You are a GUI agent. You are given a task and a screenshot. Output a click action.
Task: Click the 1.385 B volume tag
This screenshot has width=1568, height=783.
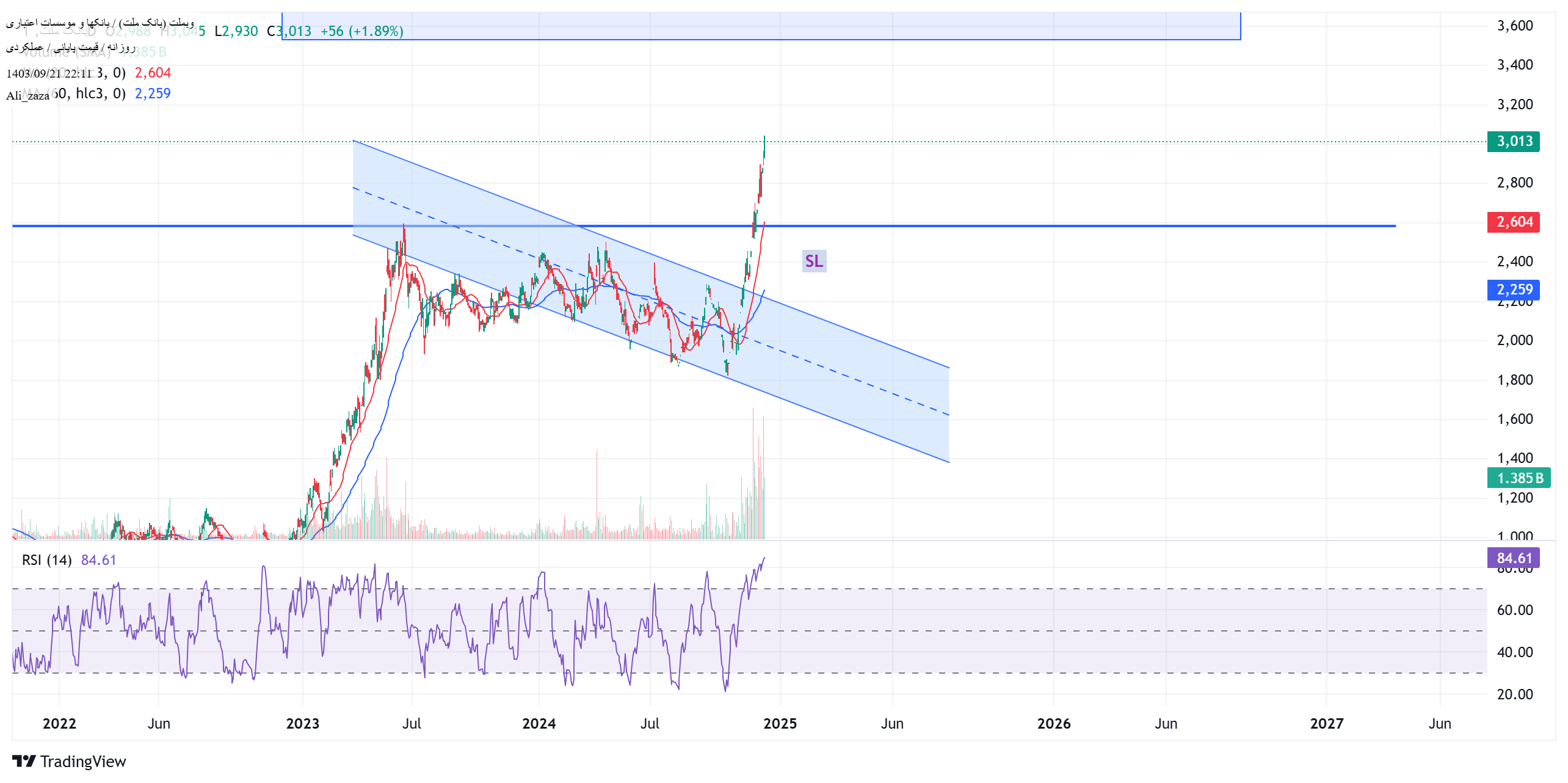1519,478
